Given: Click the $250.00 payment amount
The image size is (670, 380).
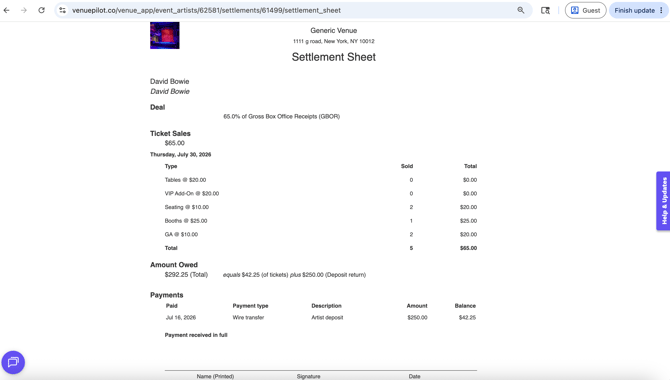Looking at the screenshot, I should click(x=417, y=318).
